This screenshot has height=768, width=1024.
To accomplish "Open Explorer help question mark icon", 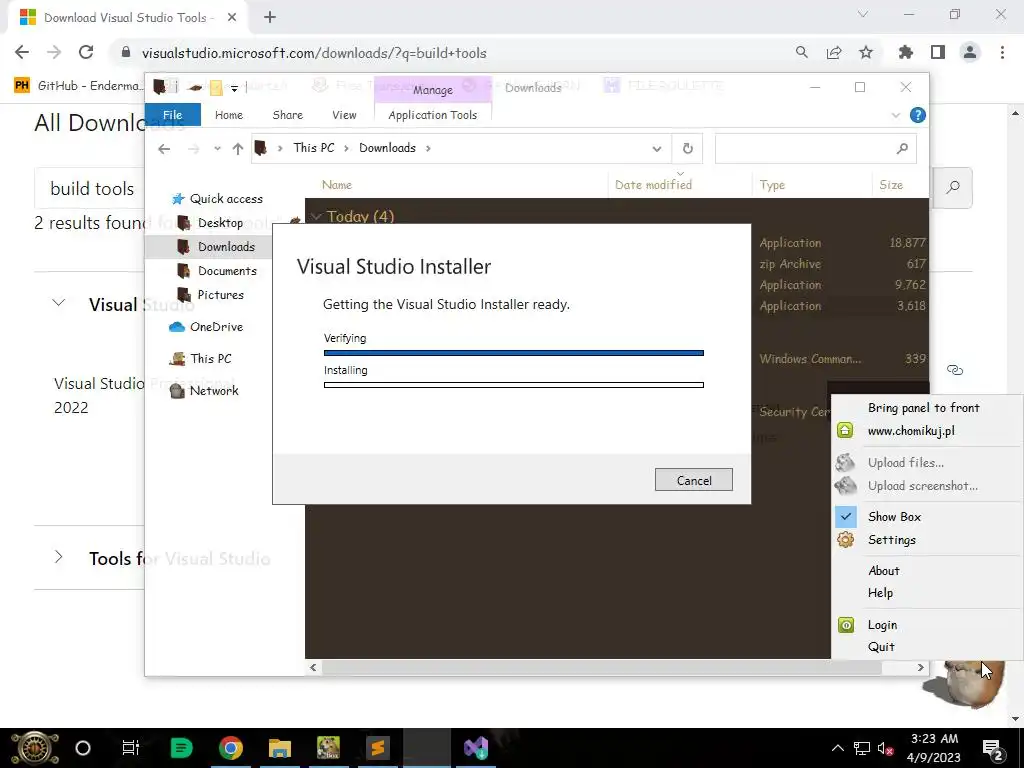I will coord(917,116).
